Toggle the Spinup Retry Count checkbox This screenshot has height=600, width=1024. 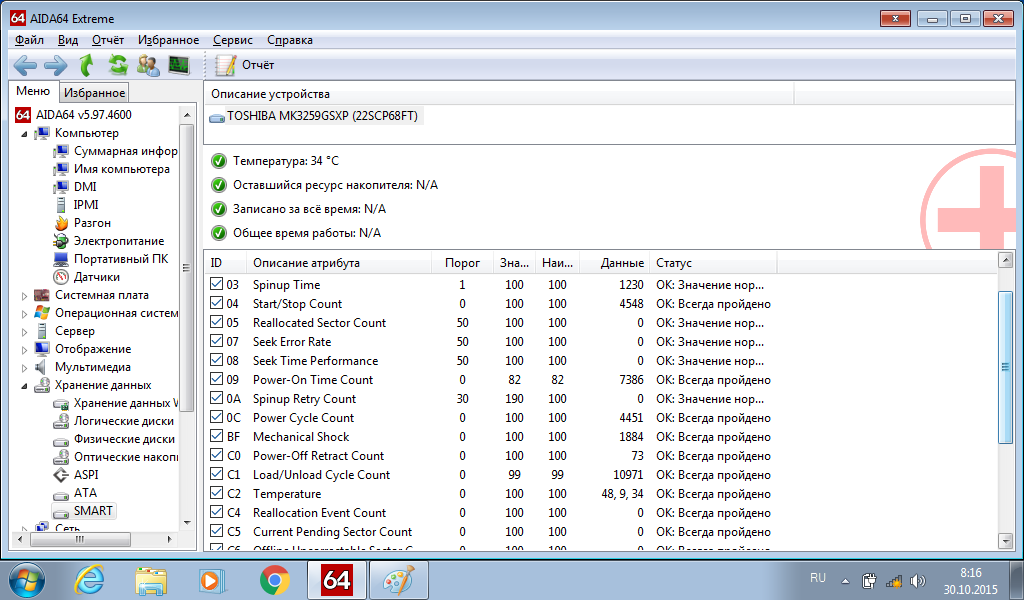click(216, 398)
